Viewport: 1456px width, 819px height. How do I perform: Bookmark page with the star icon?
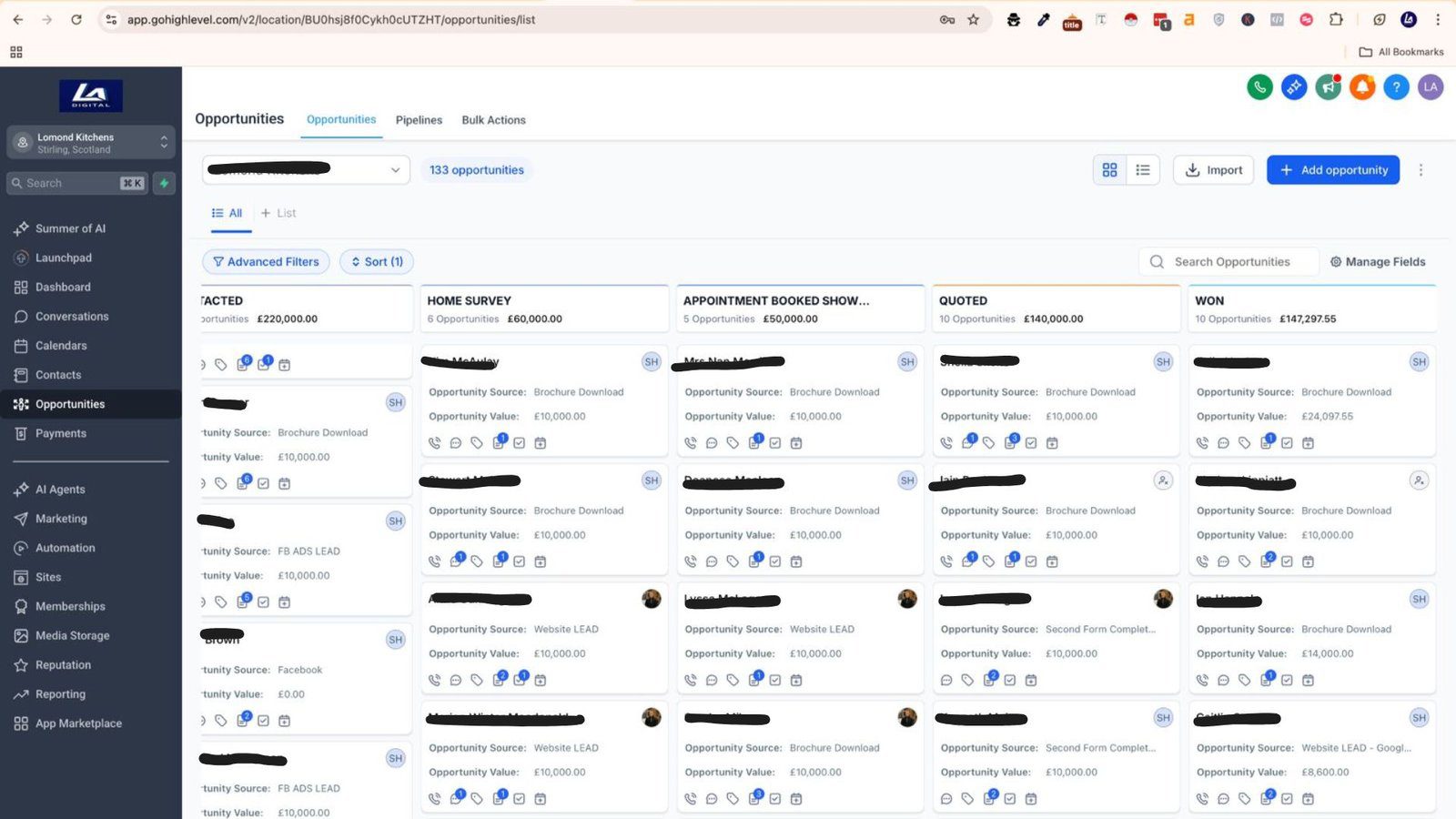tap(973, 19)
